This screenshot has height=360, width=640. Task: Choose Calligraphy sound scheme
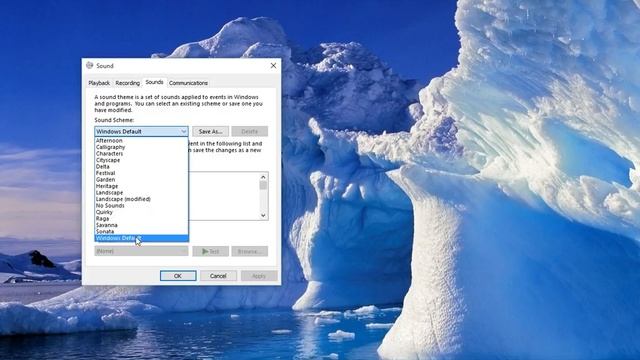tap(141, 147)
